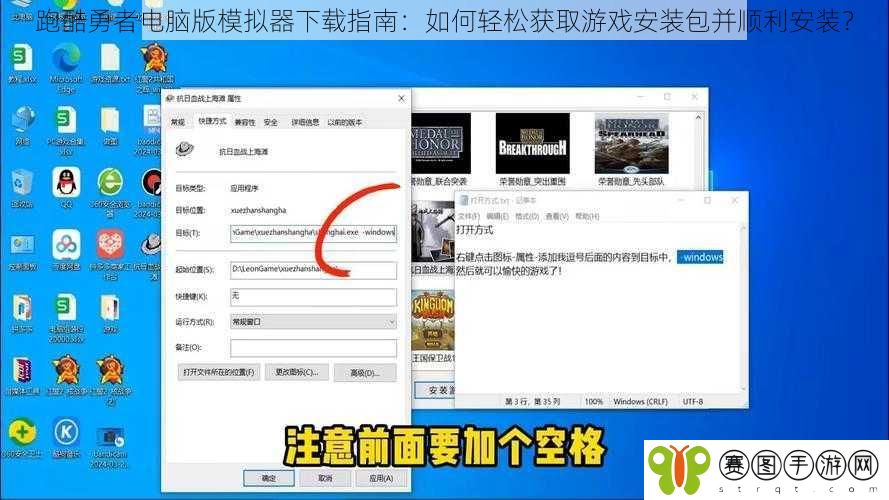Switch to the Security (安全) tab
889x500 pixels.
coord(271,122)
